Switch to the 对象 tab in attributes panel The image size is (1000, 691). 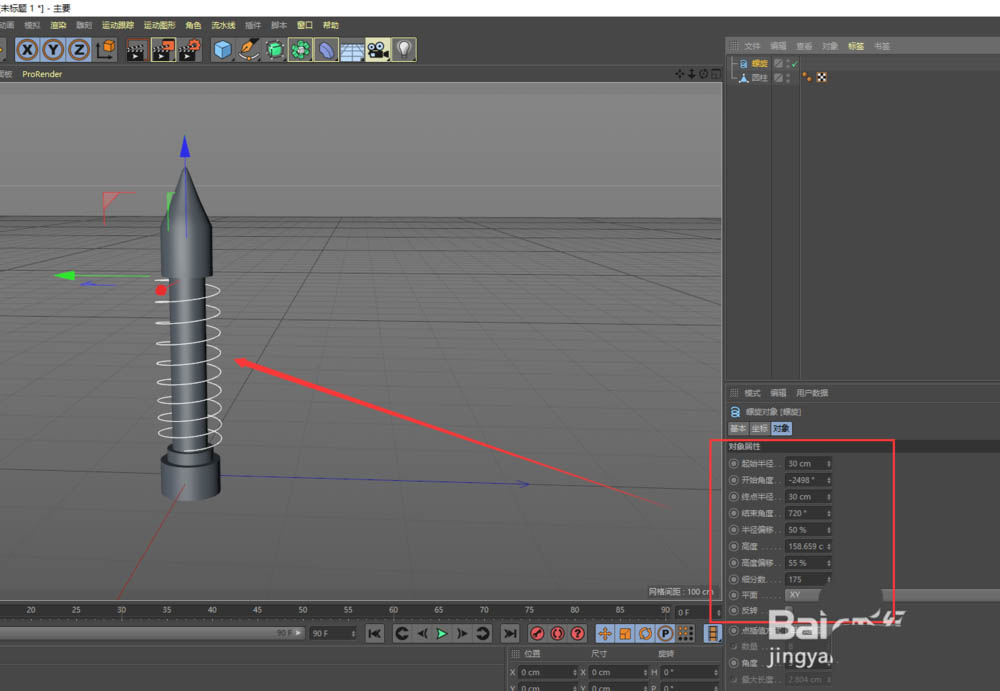click(781, 428)
